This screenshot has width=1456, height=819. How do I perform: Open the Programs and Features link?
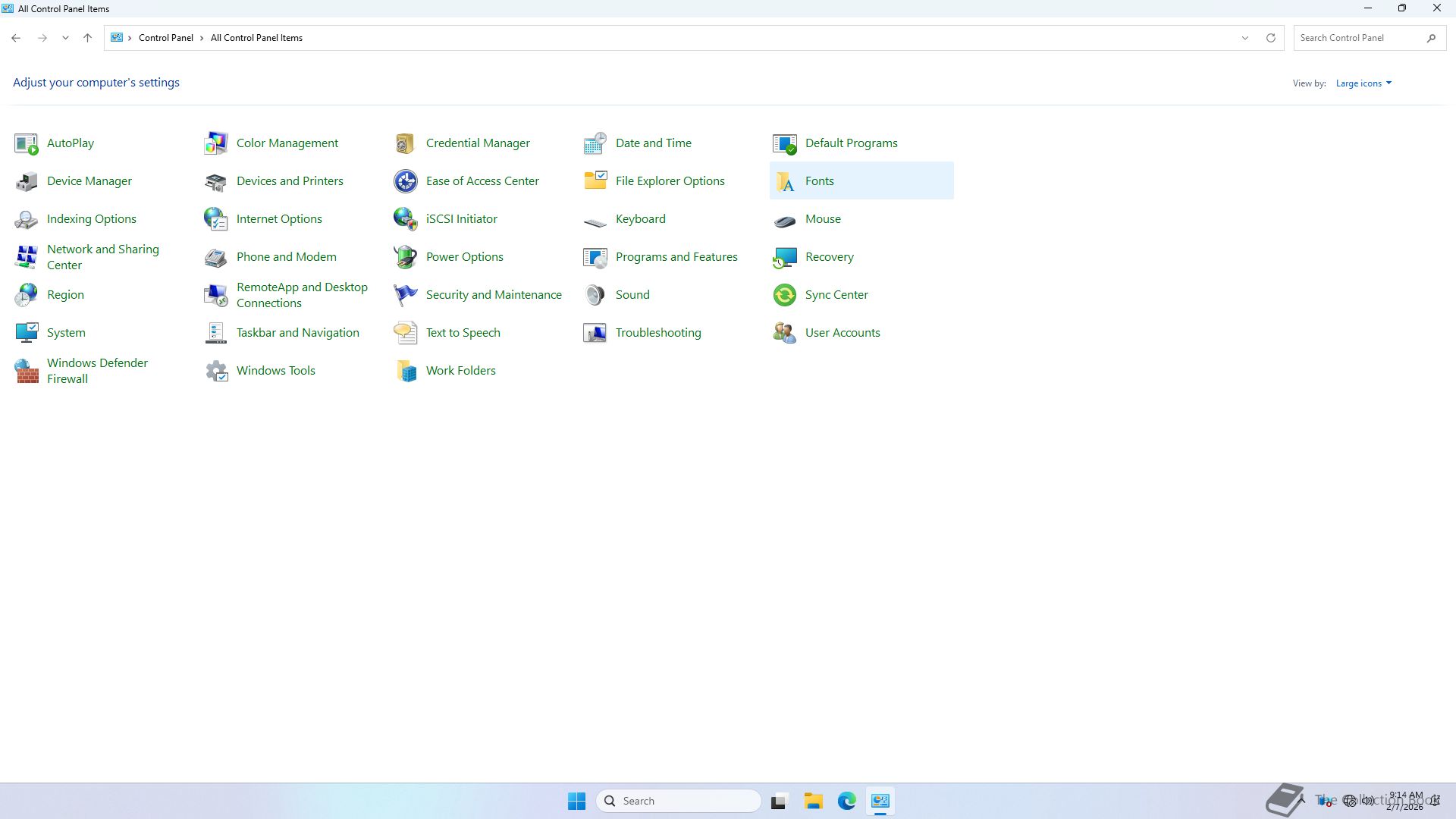click(676, 257)
